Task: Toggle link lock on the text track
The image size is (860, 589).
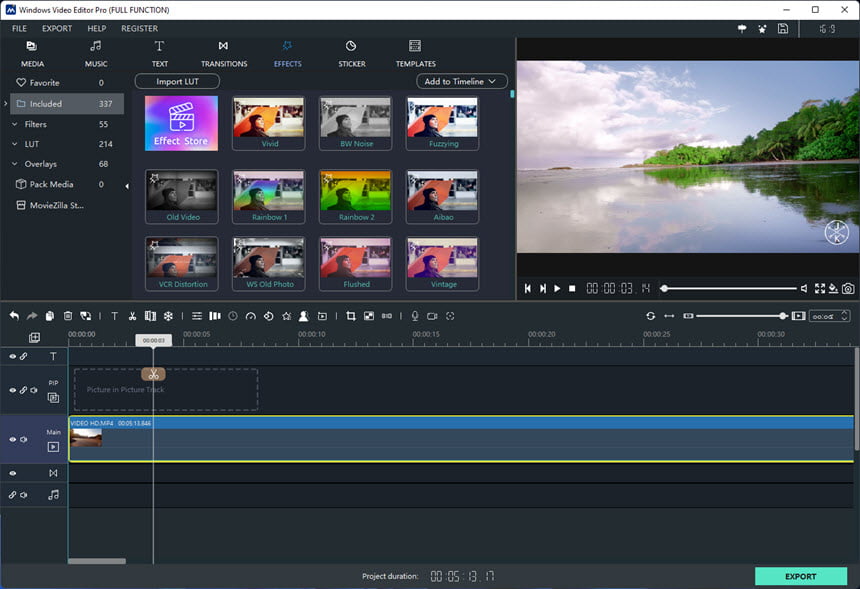Action: [x=24, y=356]
